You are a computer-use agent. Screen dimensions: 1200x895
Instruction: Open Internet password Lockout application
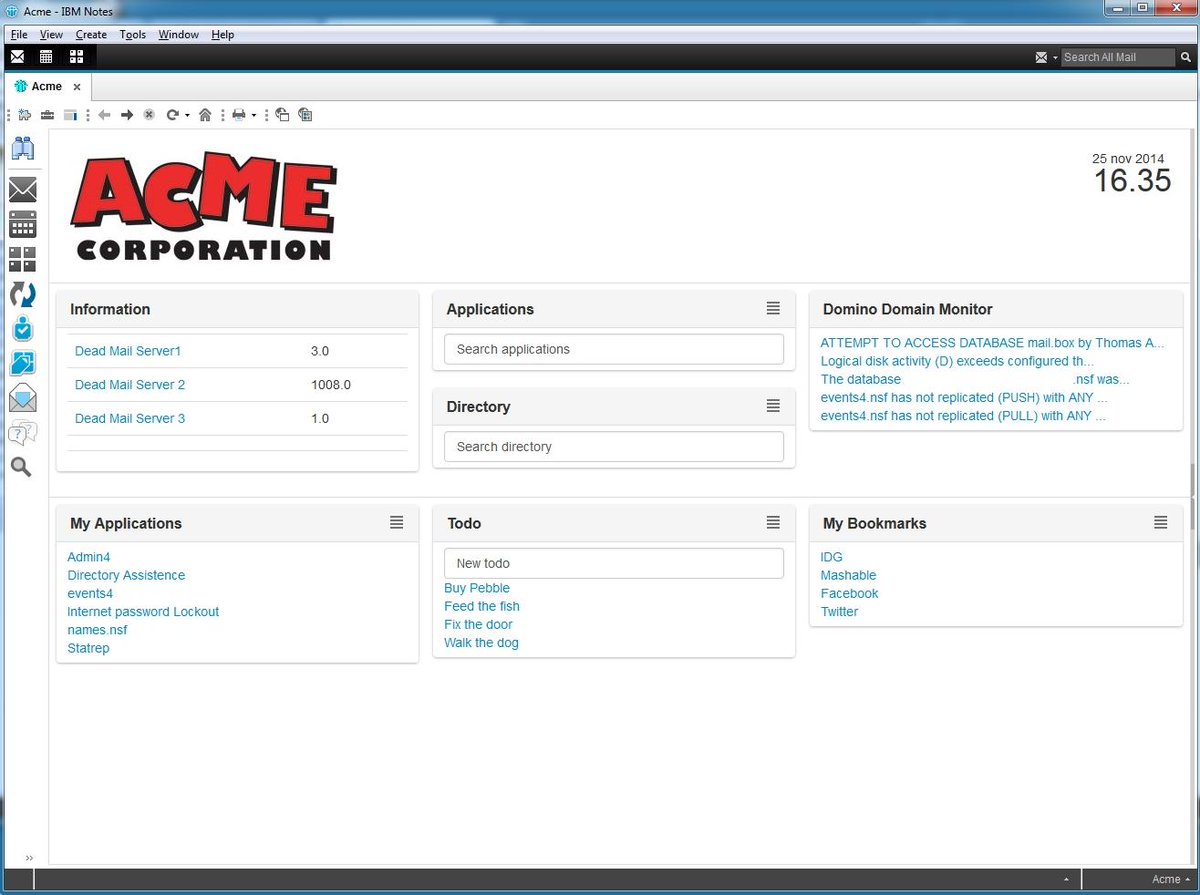[143, 612]
